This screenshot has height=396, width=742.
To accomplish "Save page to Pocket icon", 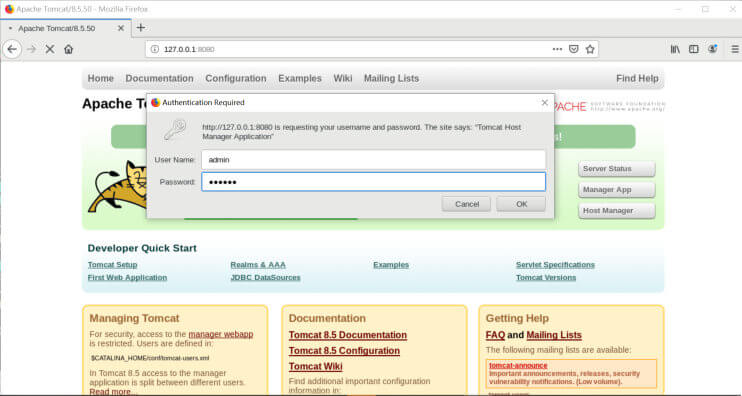I will [x=574, y=49].
